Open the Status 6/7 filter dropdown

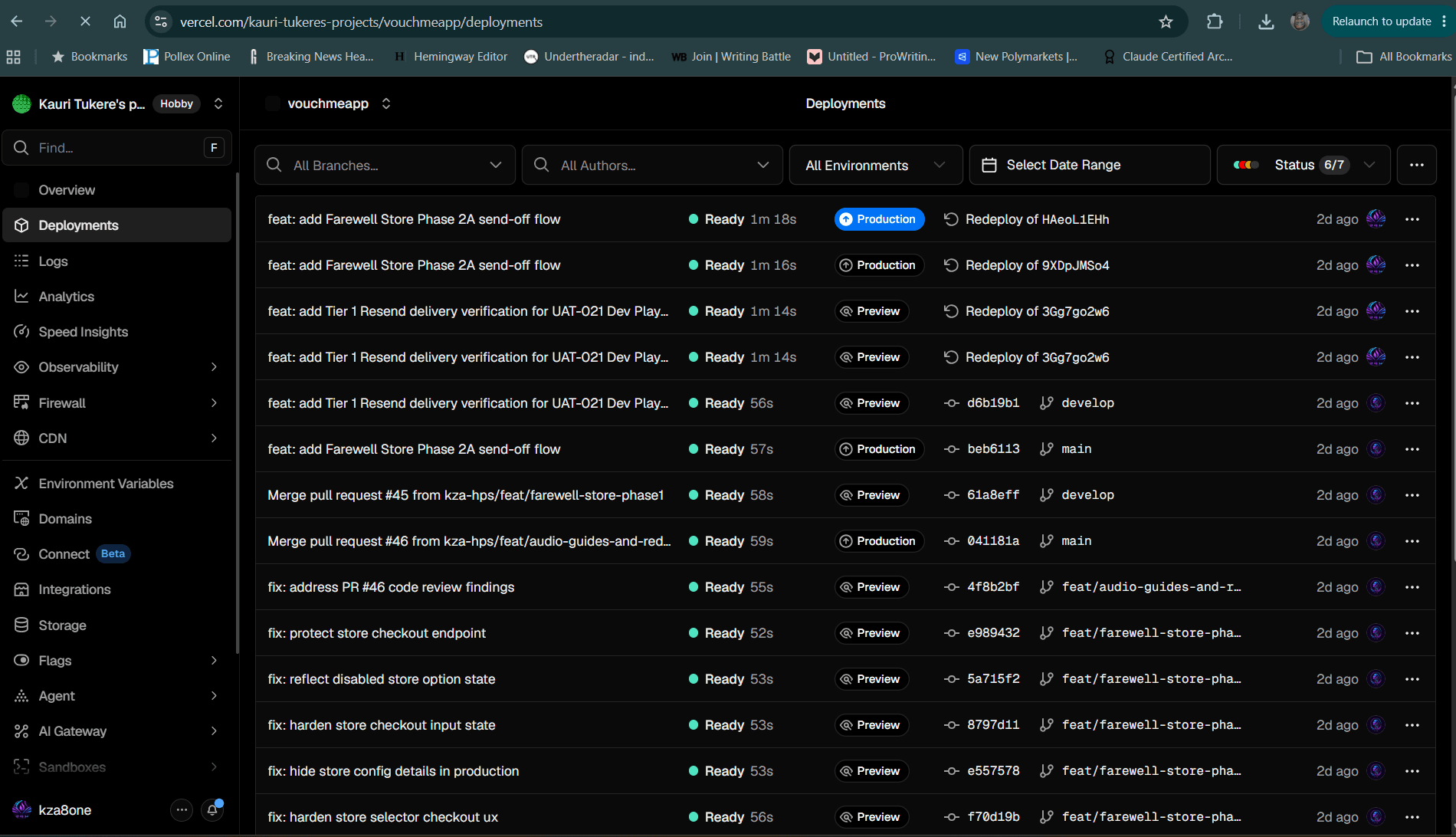pos(1304,165)
